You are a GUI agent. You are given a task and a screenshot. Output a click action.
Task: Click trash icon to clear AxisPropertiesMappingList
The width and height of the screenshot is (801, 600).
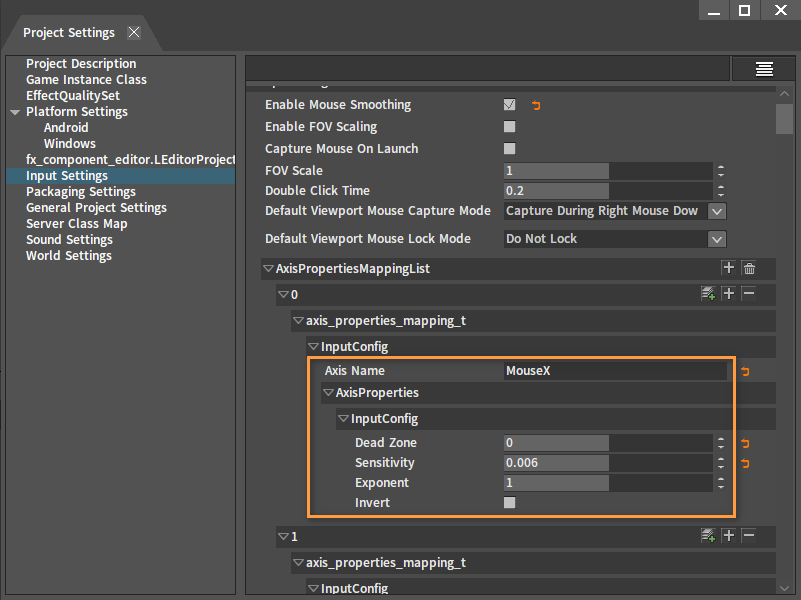coord(749,268)
